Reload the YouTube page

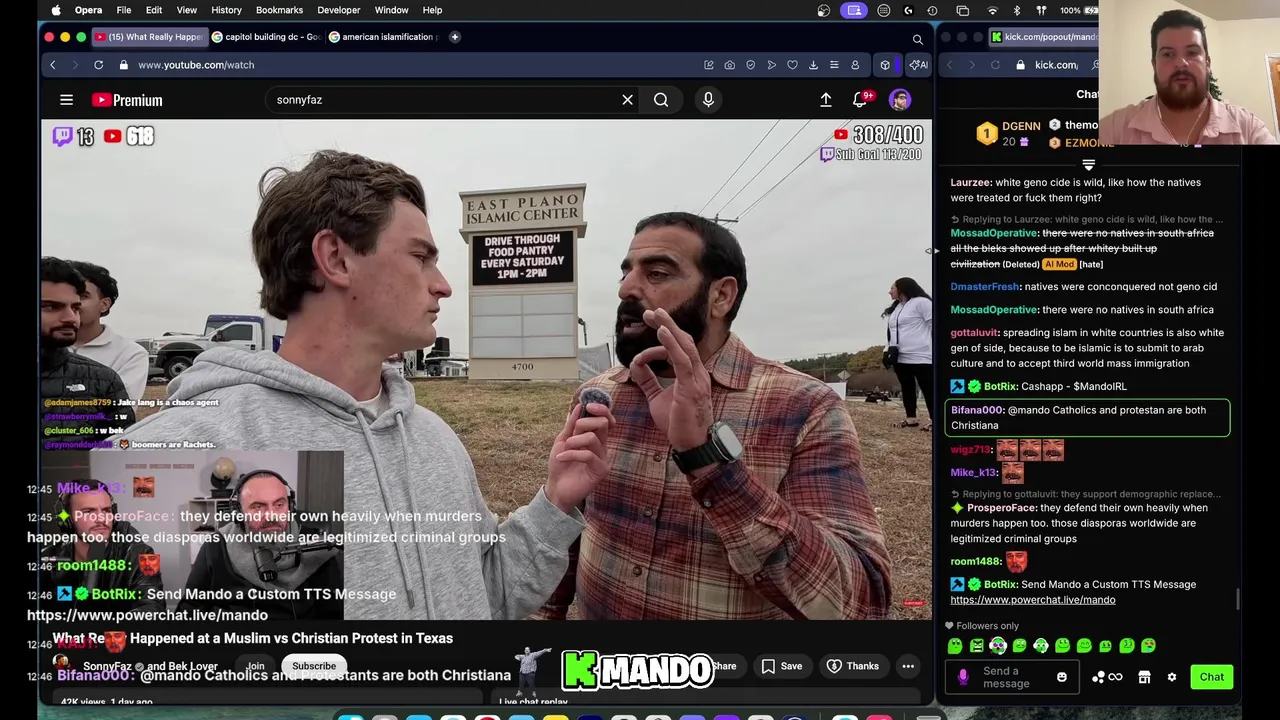(x=98, y=65)
